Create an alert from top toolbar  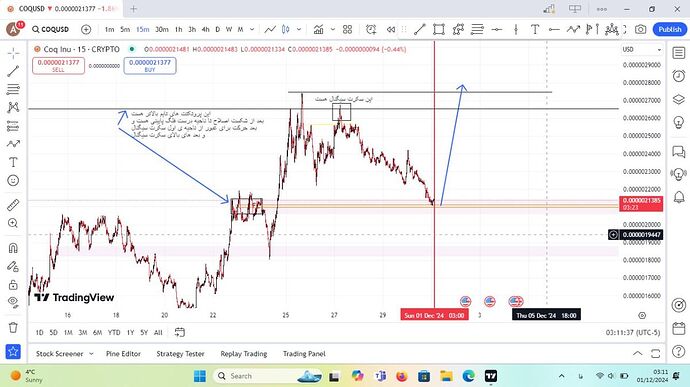pyautogui.click(x=371, y=29)
